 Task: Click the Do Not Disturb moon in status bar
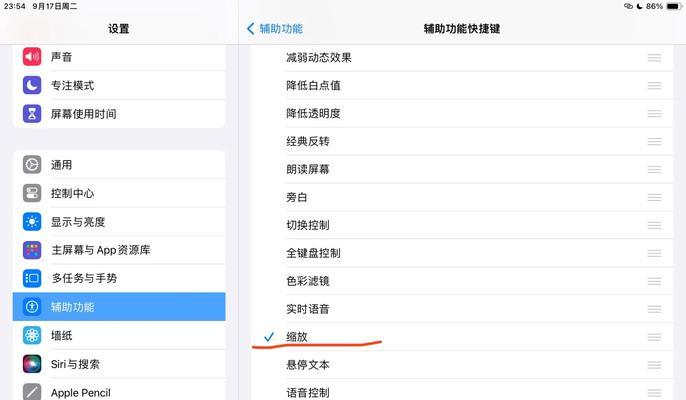(x=639, y=6)
